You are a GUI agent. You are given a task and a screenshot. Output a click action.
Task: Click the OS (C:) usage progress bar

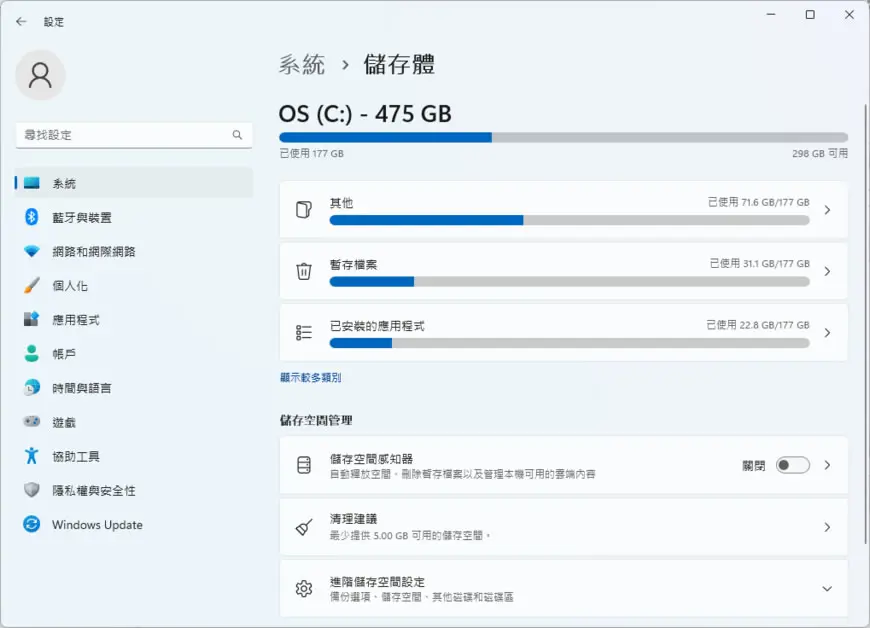563,138
